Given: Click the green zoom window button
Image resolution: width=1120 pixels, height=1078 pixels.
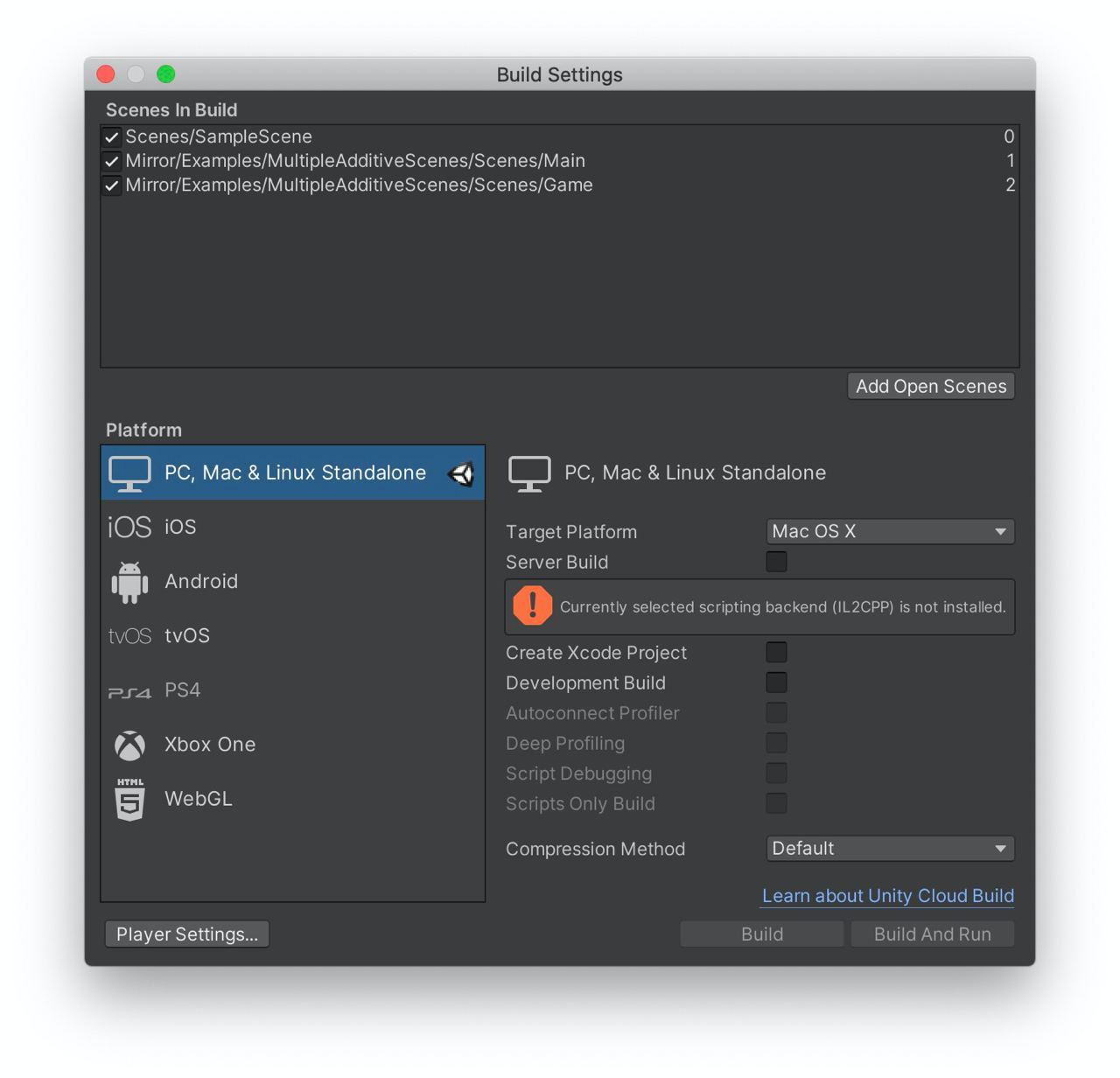Looking at the screenshot, I should [x=166, y=74].
